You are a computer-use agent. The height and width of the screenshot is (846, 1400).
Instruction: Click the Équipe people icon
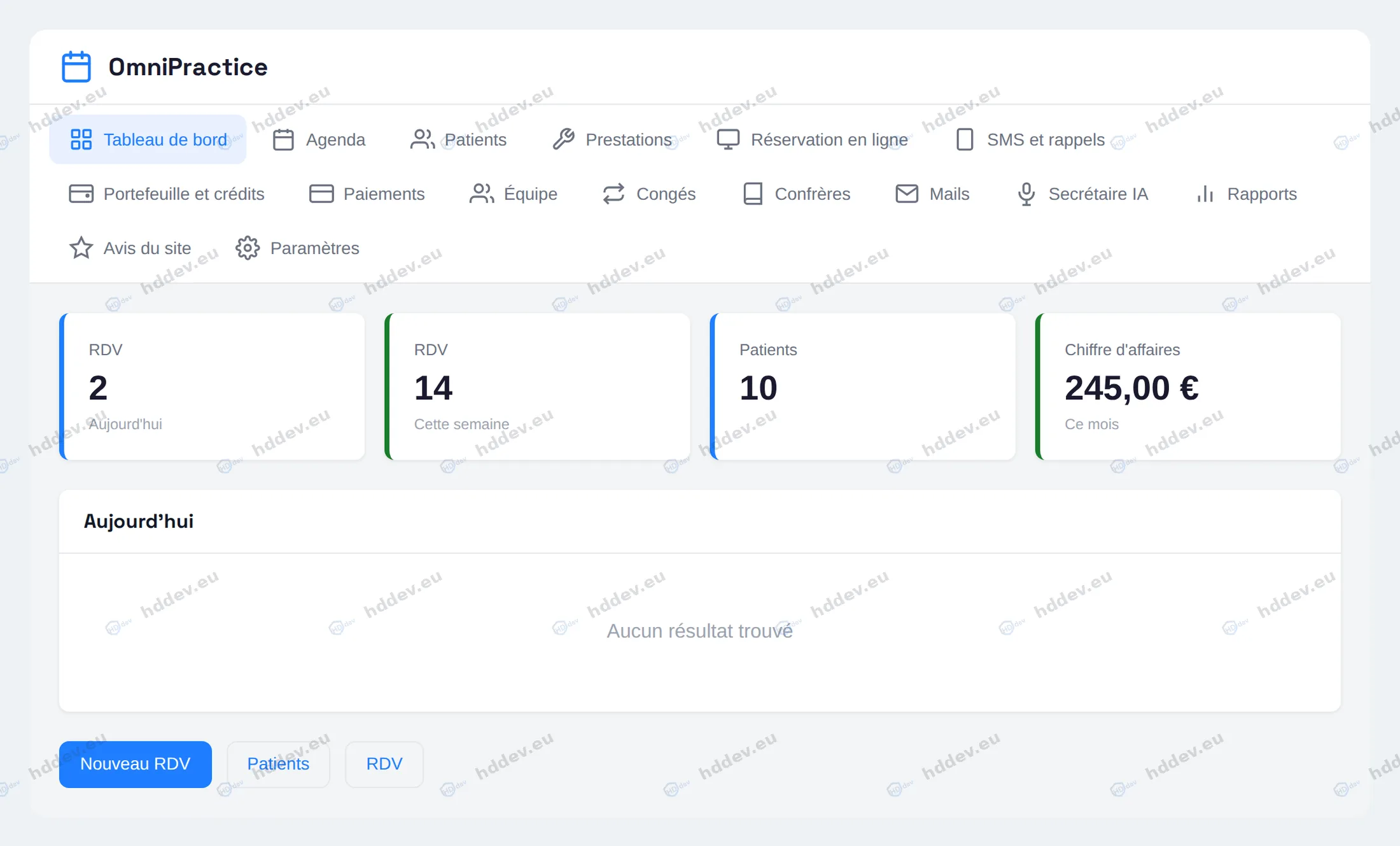click(482, 194)
